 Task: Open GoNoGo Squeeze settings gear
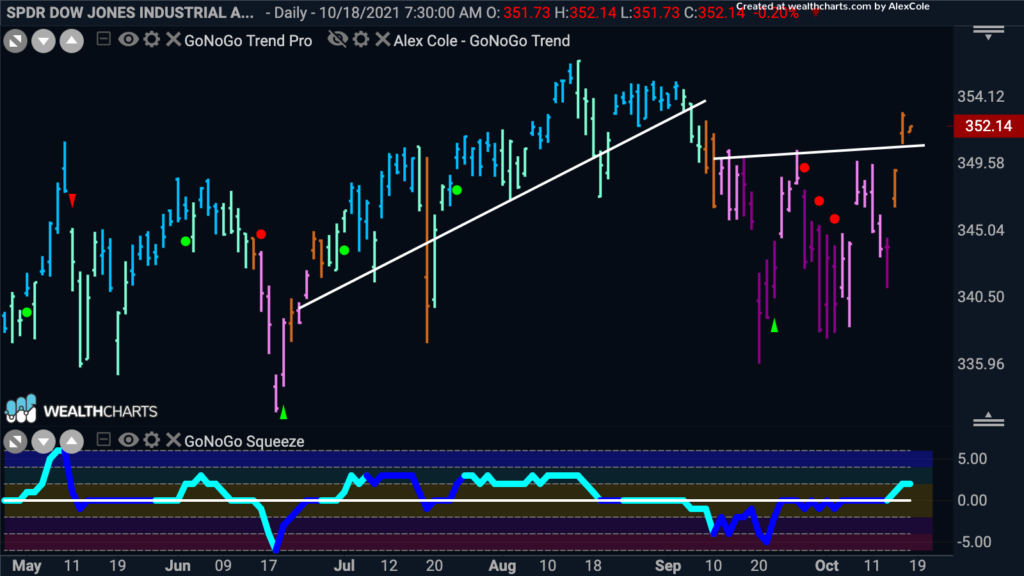point(152,440)
